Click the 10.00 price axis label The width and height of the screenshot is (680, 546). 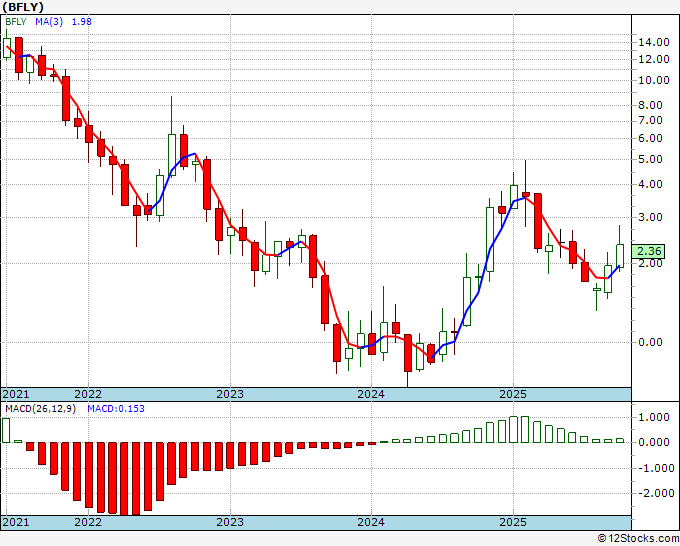[x=654, y=80]
